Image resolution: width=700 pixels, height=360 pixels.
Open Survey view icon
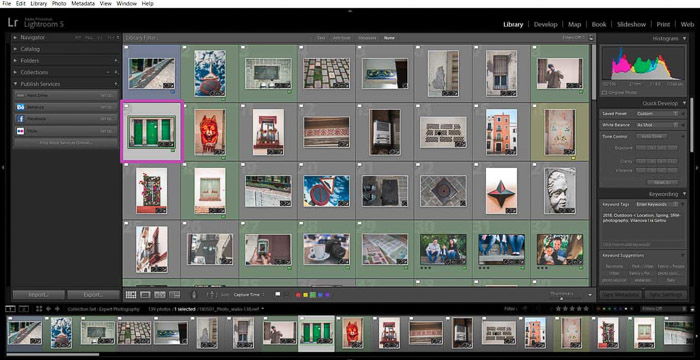point(175,294)
